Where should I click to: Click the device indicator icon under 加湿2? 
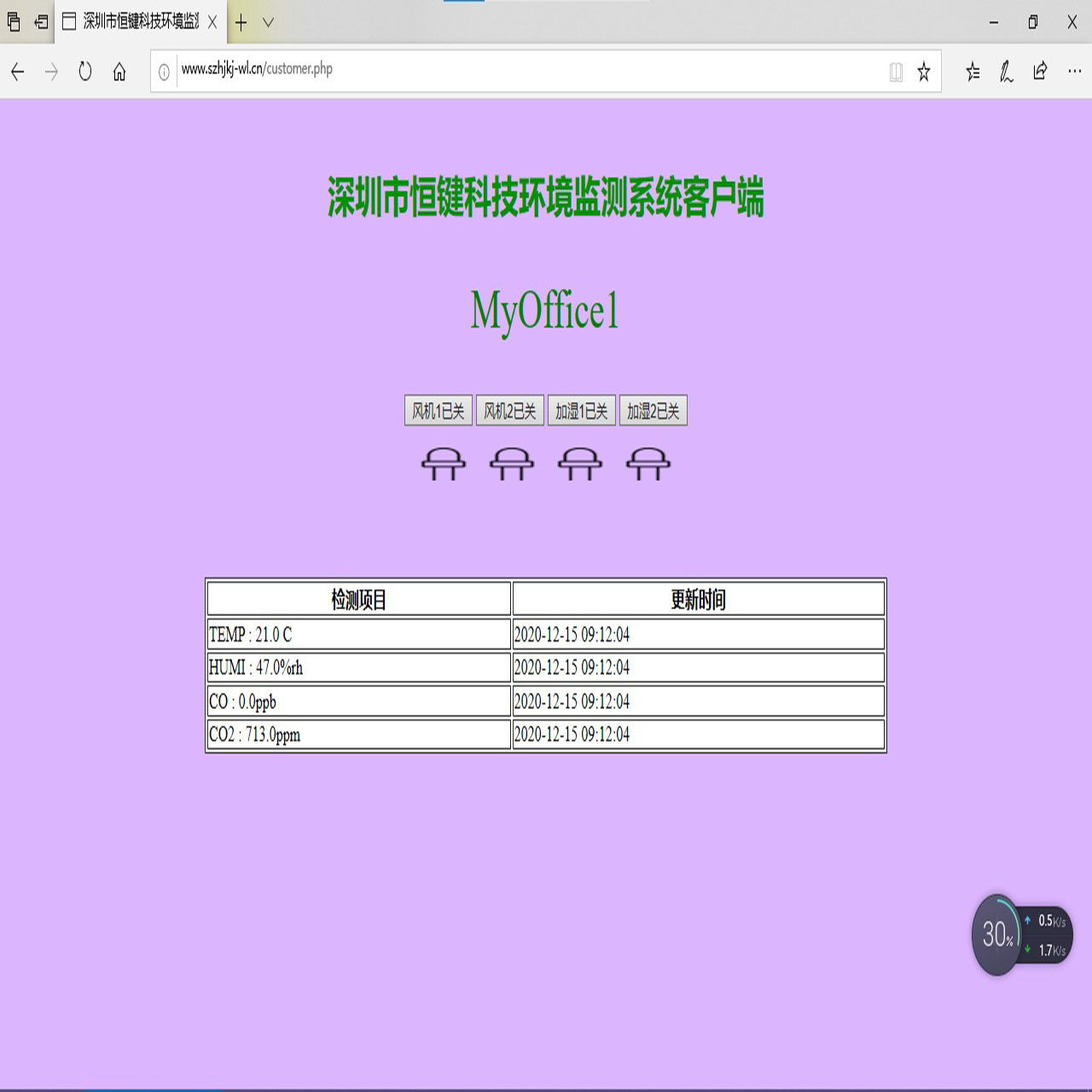tap(648, 464)
